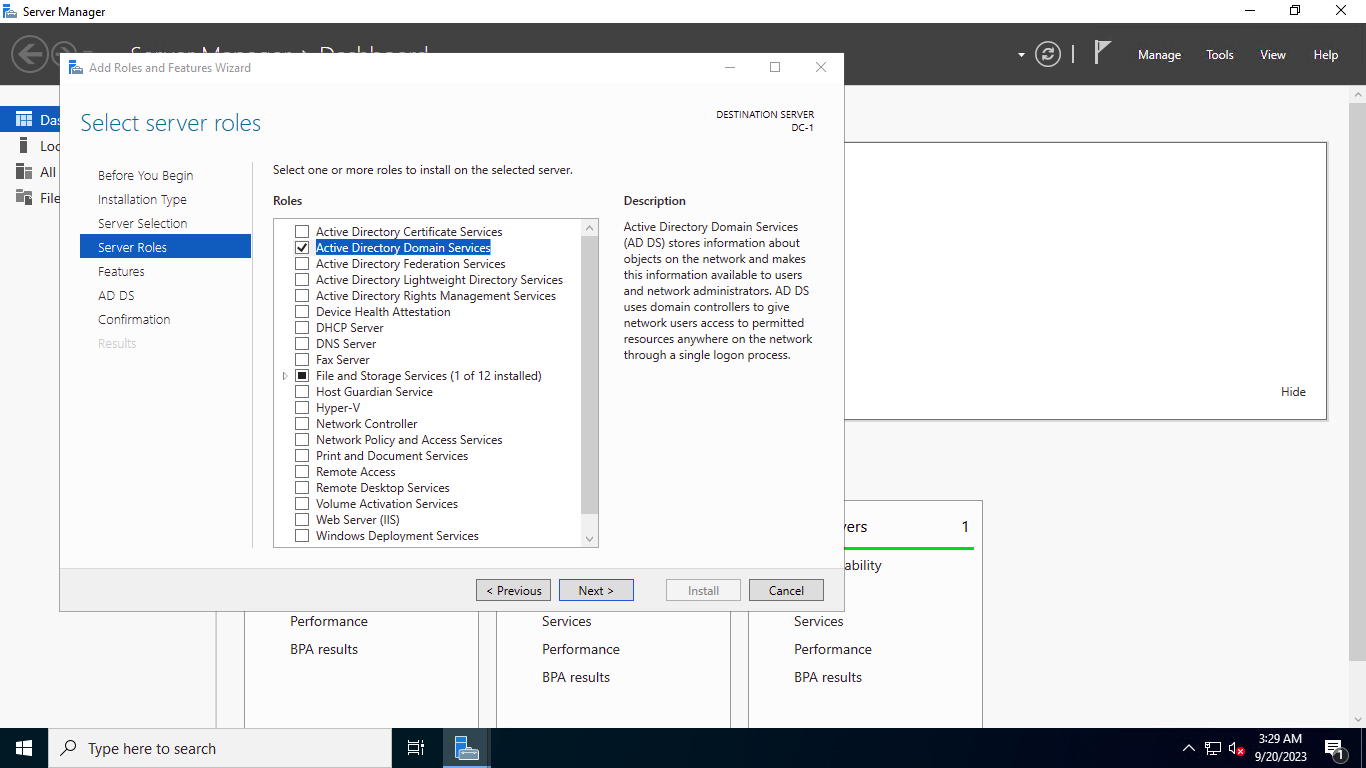Screen dimensions: 1366x768
Task: Click the refresh icon in Server Manager
Action: 1048,55
